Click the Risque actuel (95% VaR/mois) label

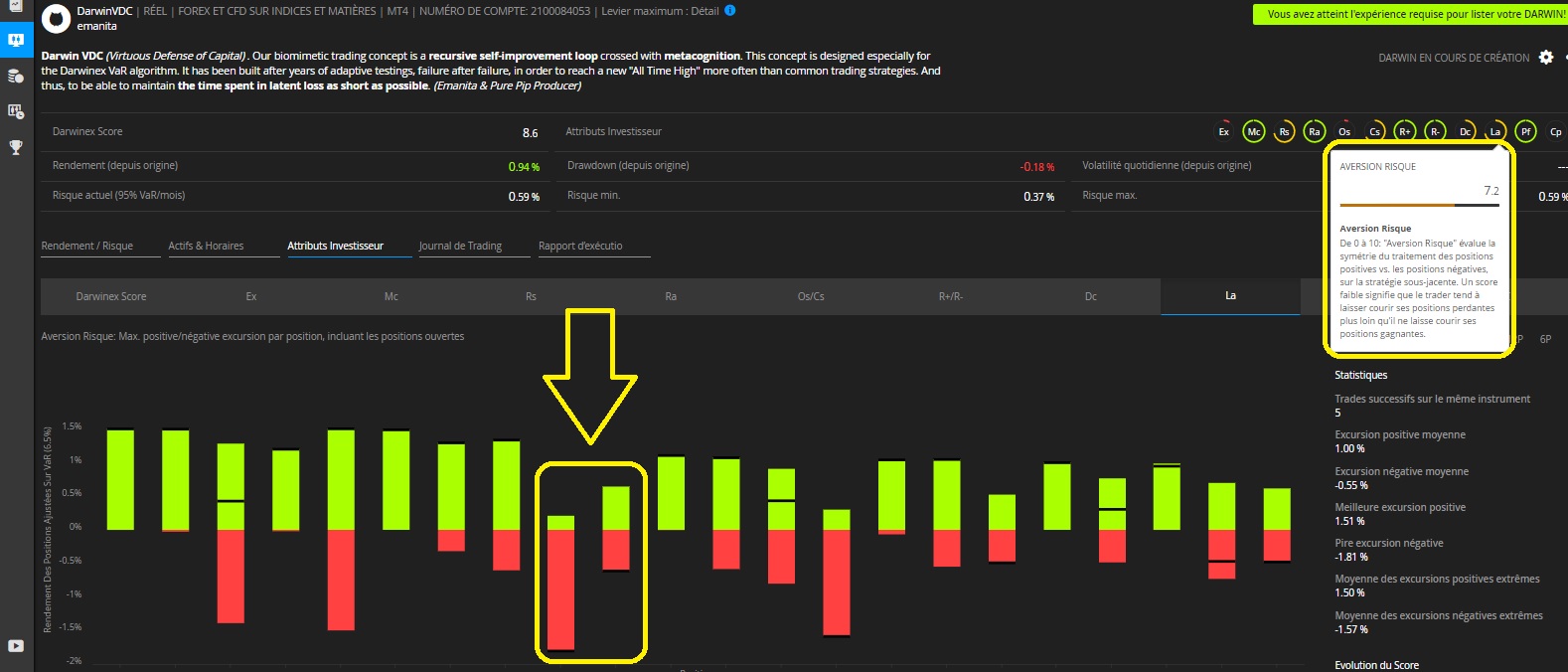[x=118, y=195]
